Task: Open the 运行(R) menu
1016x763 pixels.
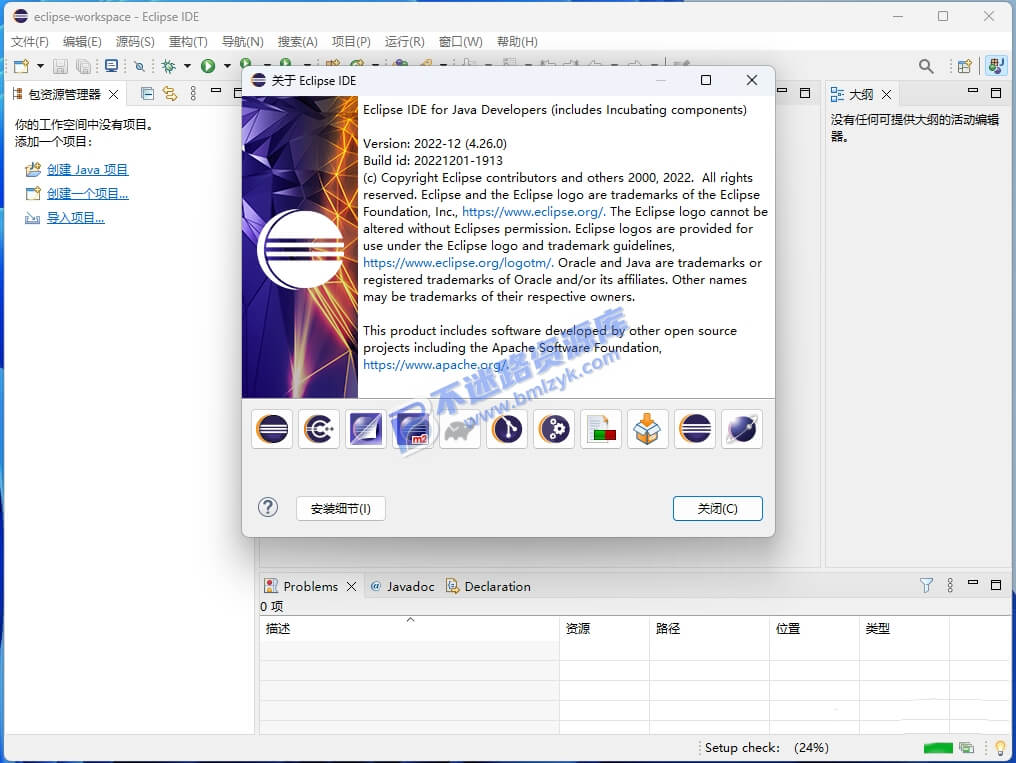Action: pyautogui.click(x=404, y=41)
